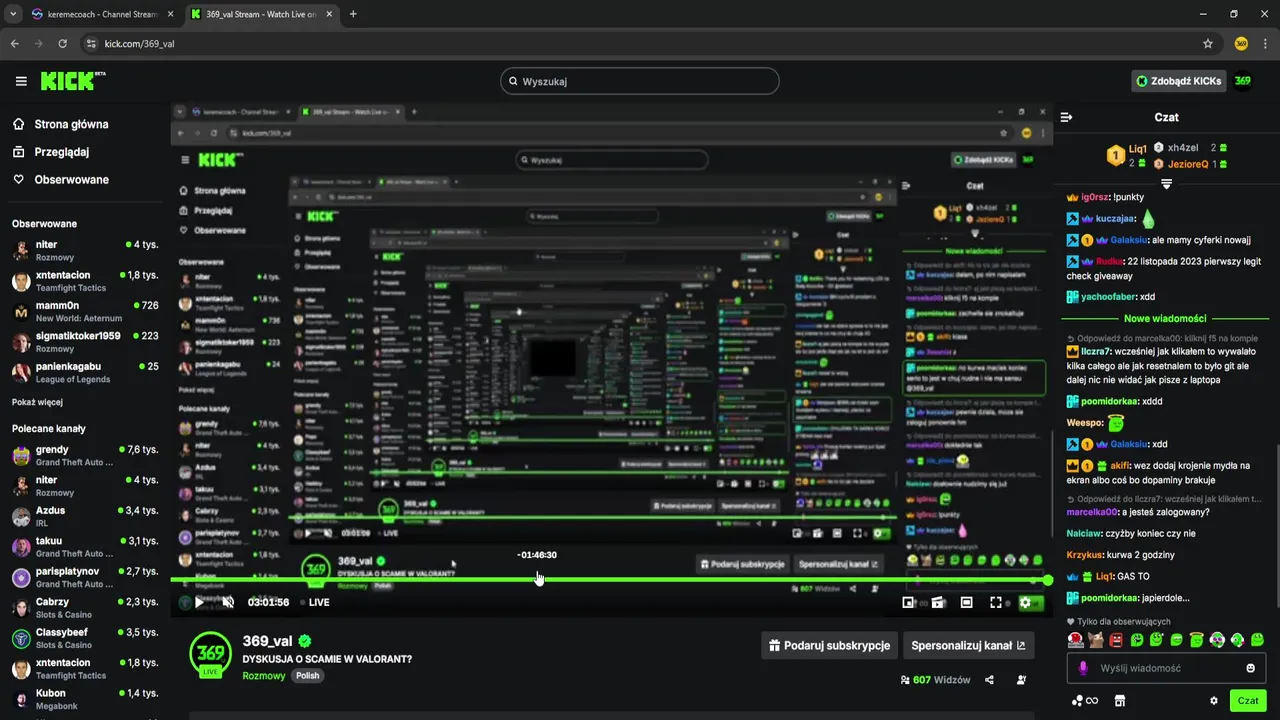Toggle mini player rectangle icon
Image resolution: width=1280 pixels, height=720 pixels.
coord(967,603)
